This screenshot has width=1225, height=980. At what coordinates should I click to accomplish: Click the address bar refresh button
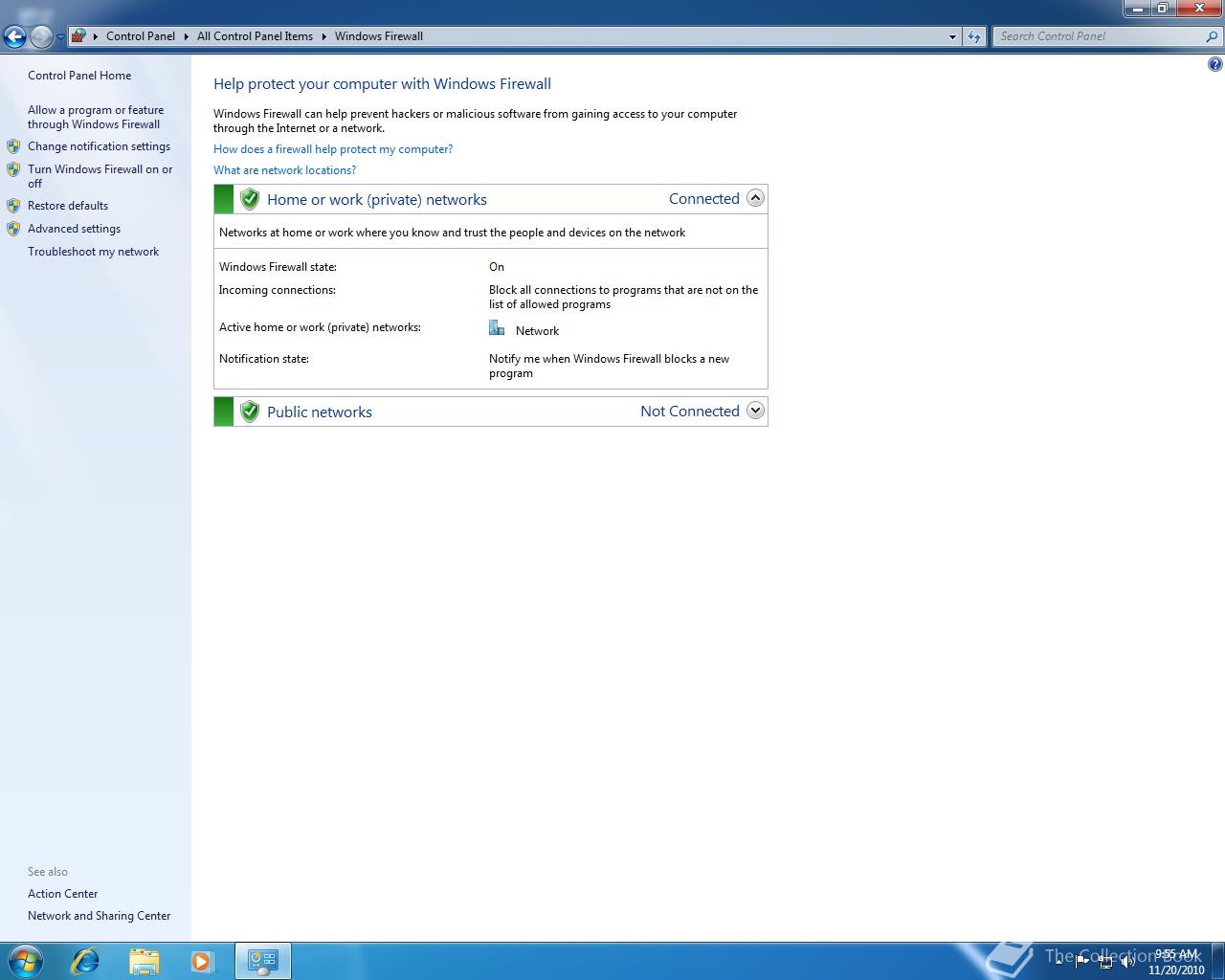pyautogui.click(x=974, y=36)
